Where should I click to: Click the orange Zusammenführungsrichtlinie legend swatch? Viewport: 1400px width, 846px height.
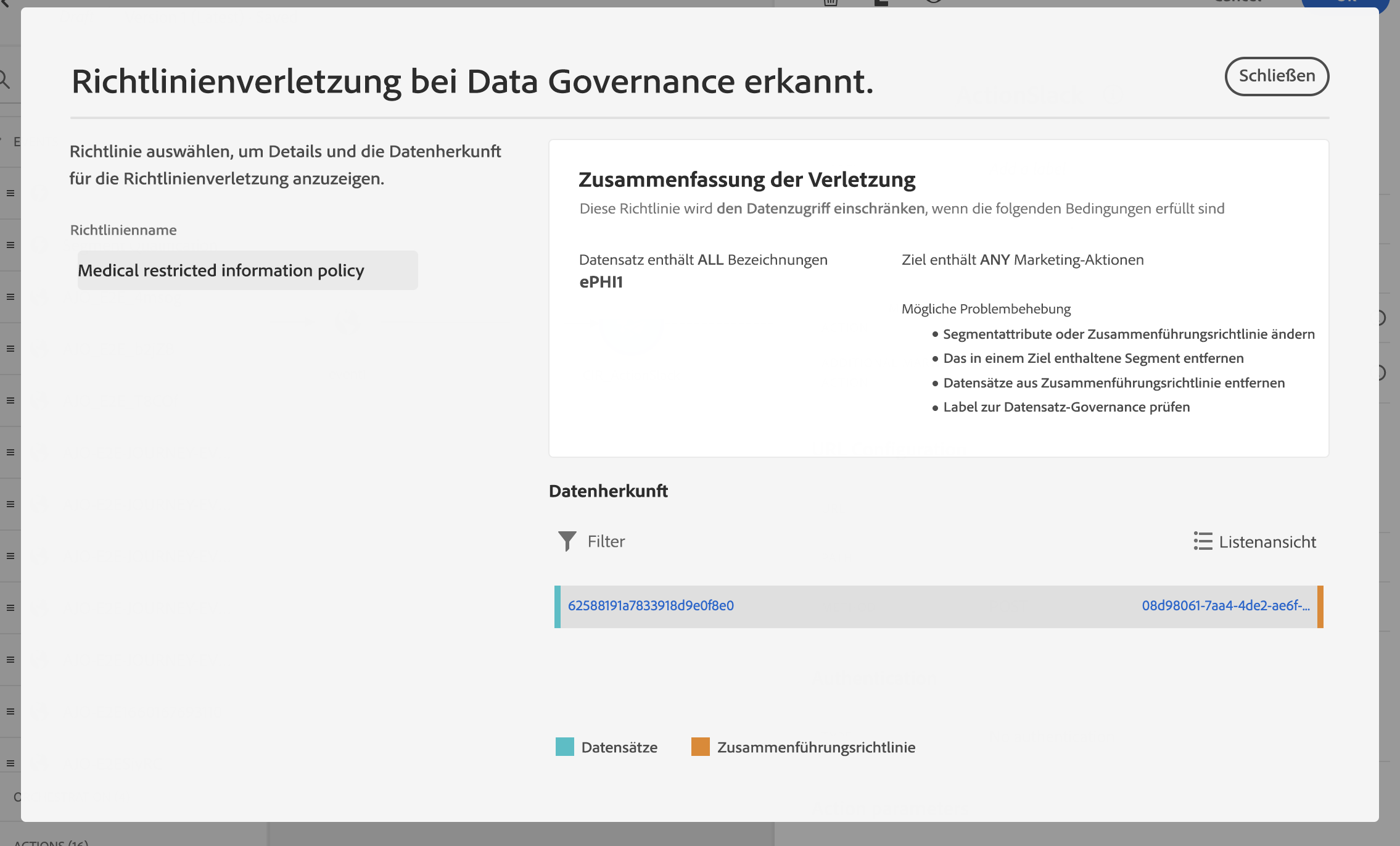click(700, 747)
